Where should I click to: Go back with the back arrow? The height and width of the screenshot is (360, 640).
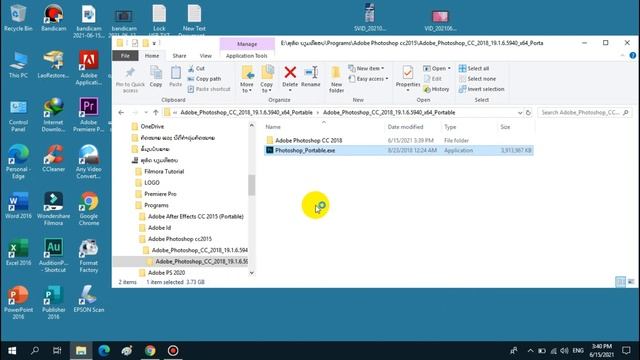[x=121, y=113]
